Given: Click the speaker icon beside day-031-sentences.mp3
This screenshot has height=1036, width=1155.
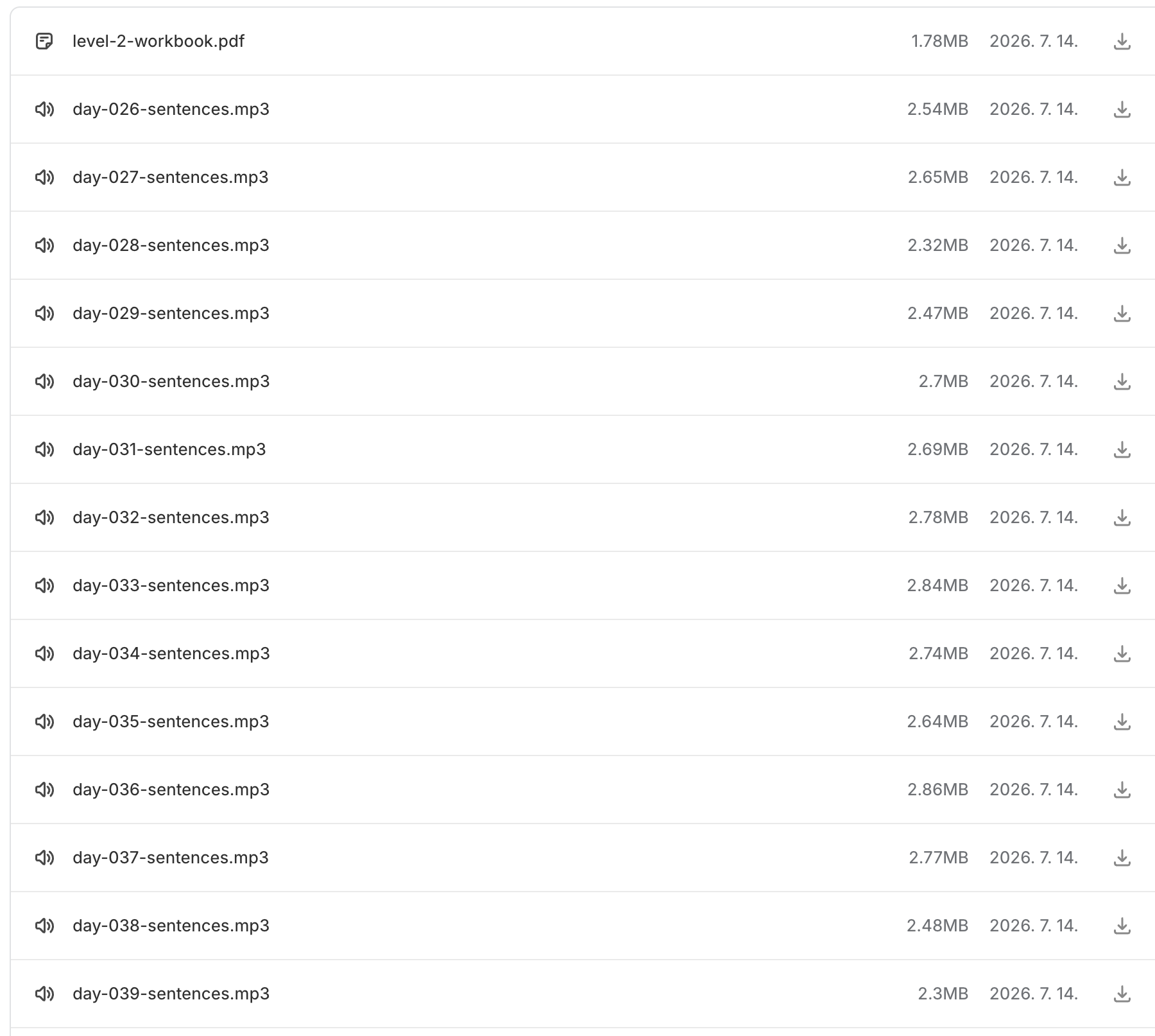Looking at the screenshot, I should click(44, 449).
